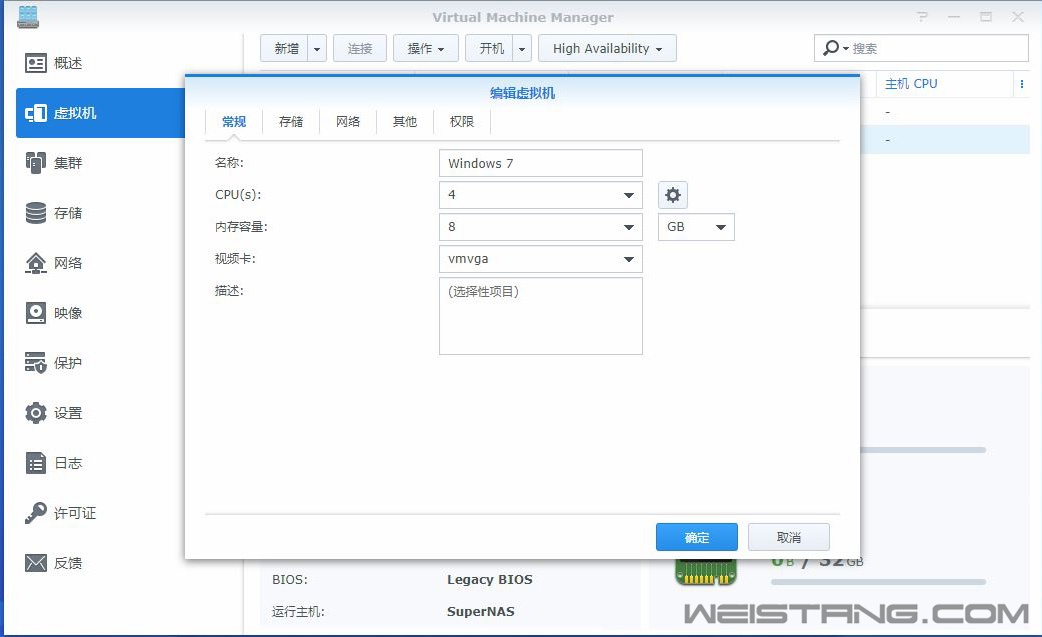Viewport: 1042px width, 637px height.
Task: Click the Windows 7 name input field
Action: [x=540, y=163]
